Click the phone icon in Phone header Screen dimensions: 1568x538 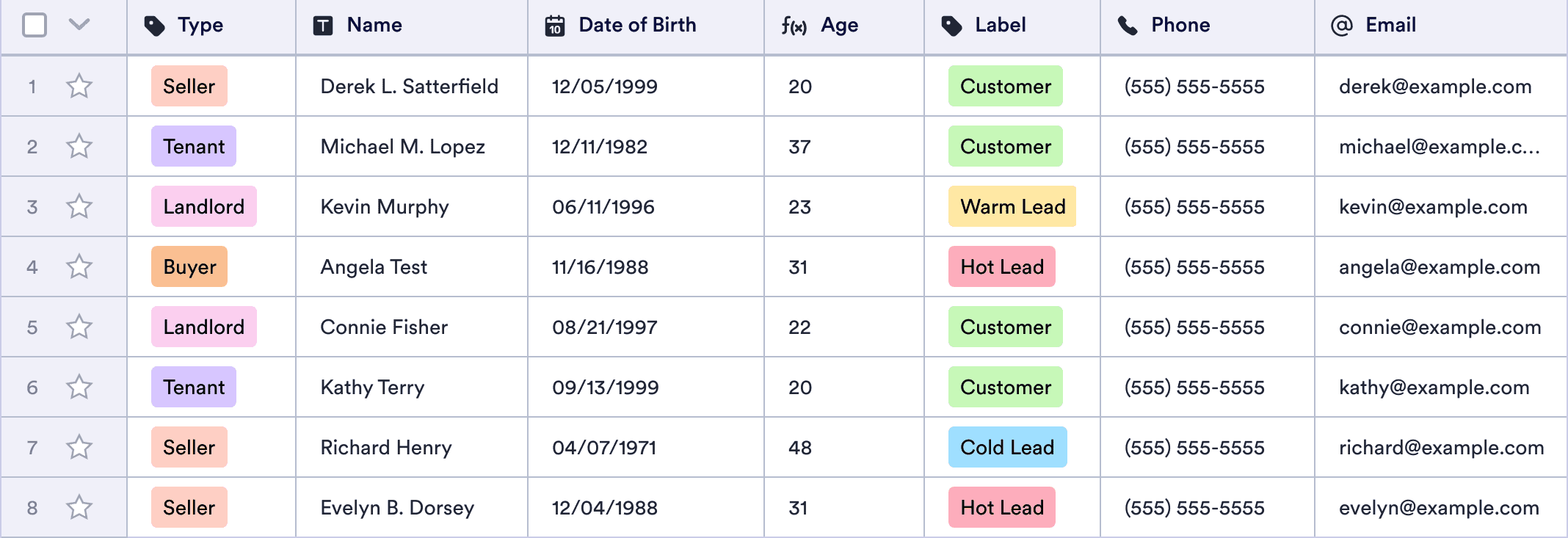pyautogui.click(x=1128, y=26)
